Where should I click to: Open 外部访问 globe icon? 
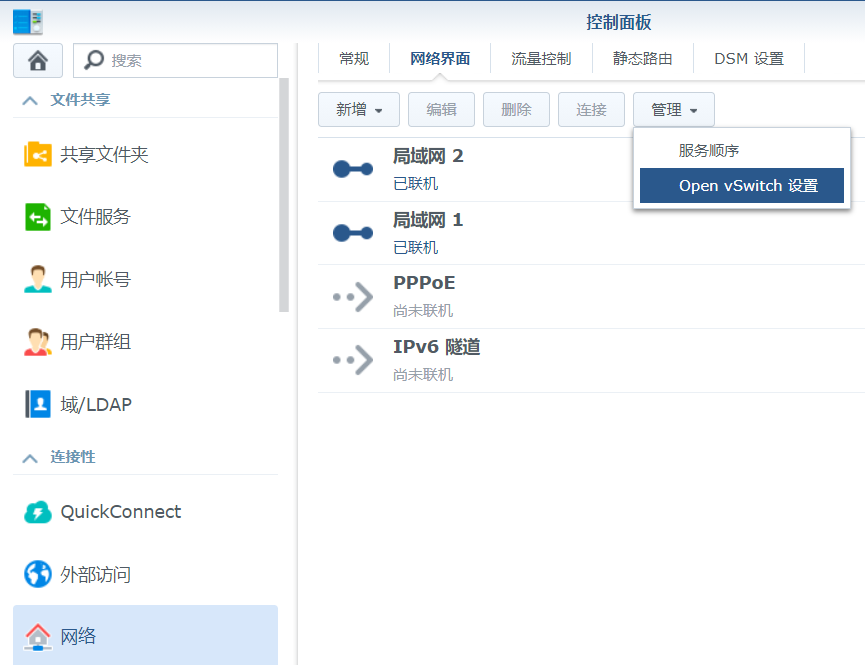pos(38,575)
